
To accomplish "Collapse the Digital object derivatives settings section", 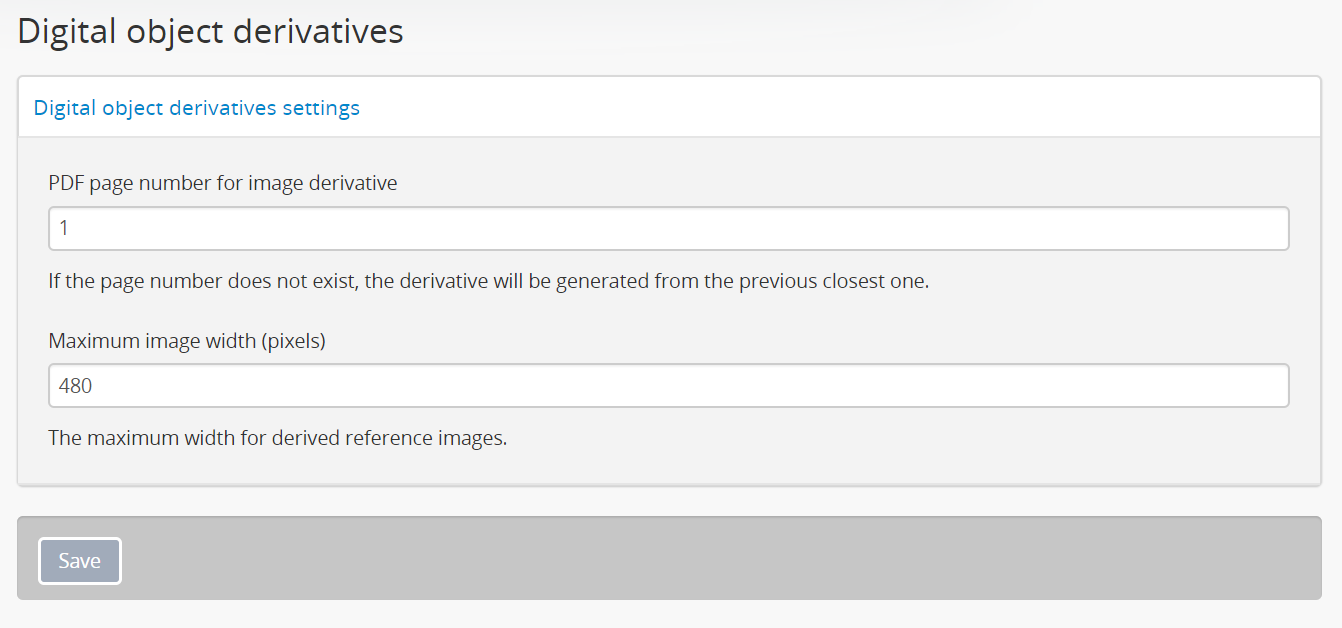I will click(x=197, y=108).
